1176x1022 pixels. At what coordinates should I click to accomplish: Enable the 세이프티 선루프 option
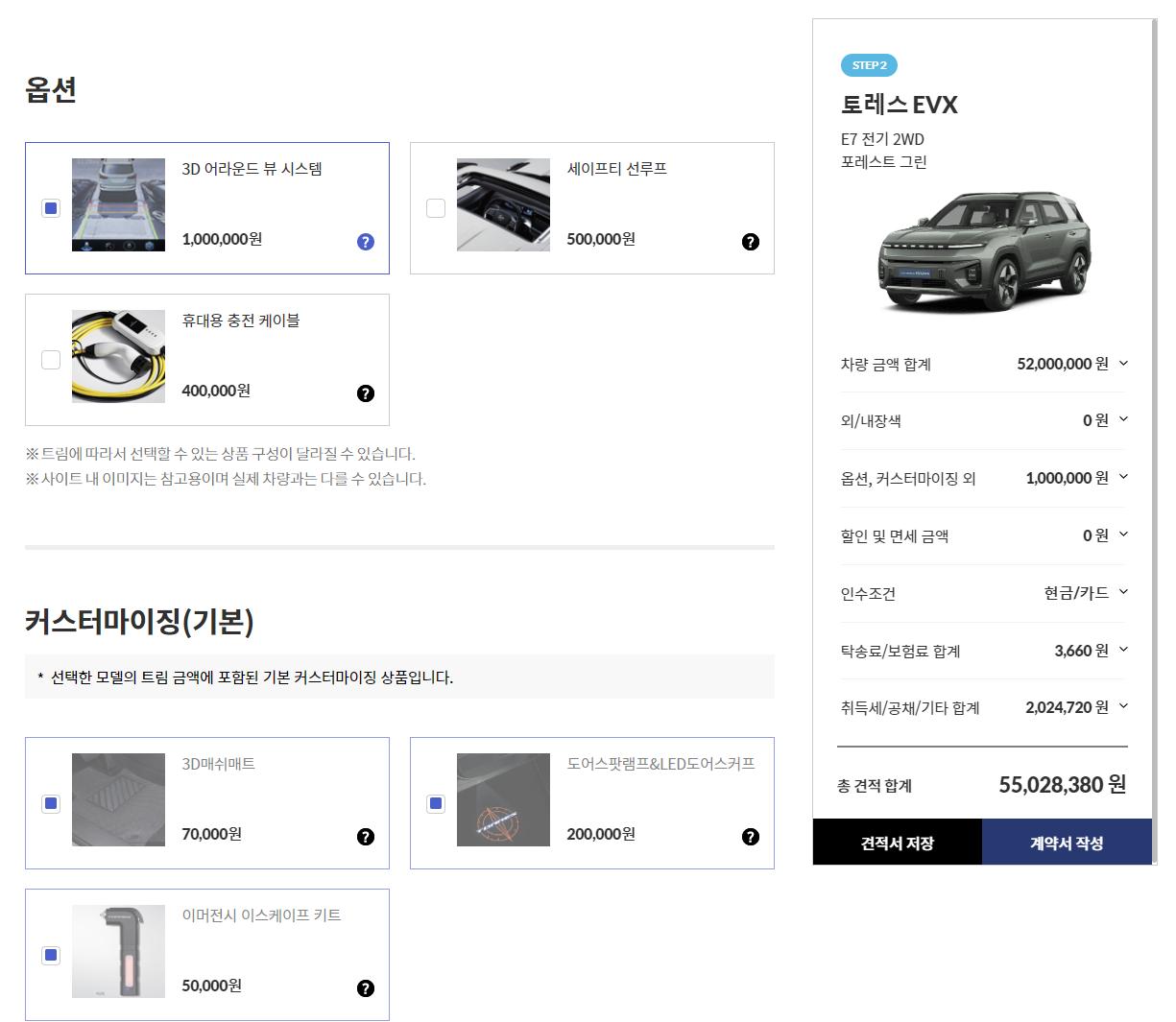435,207
